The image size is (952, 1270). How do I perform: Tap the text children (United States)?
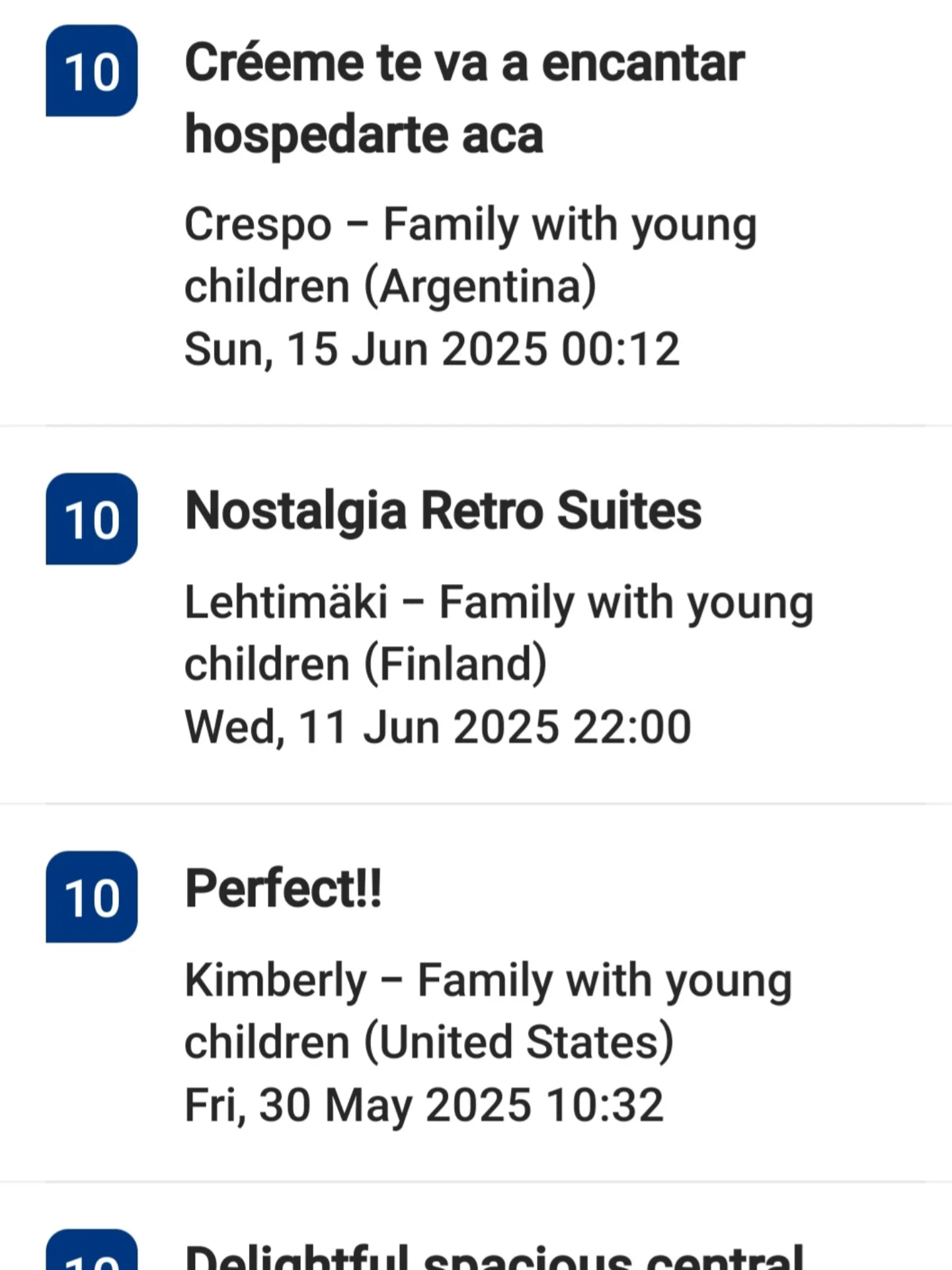(429, 1042)
